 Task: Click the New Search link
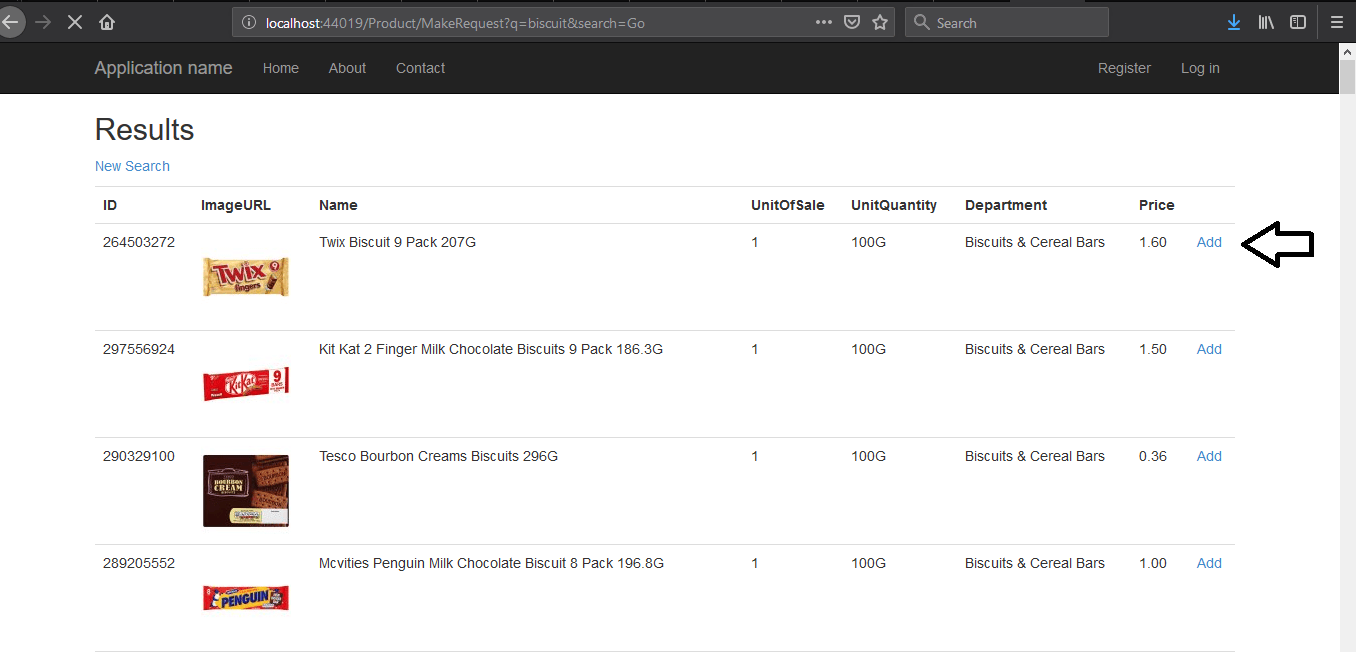[x=132, y=166]
